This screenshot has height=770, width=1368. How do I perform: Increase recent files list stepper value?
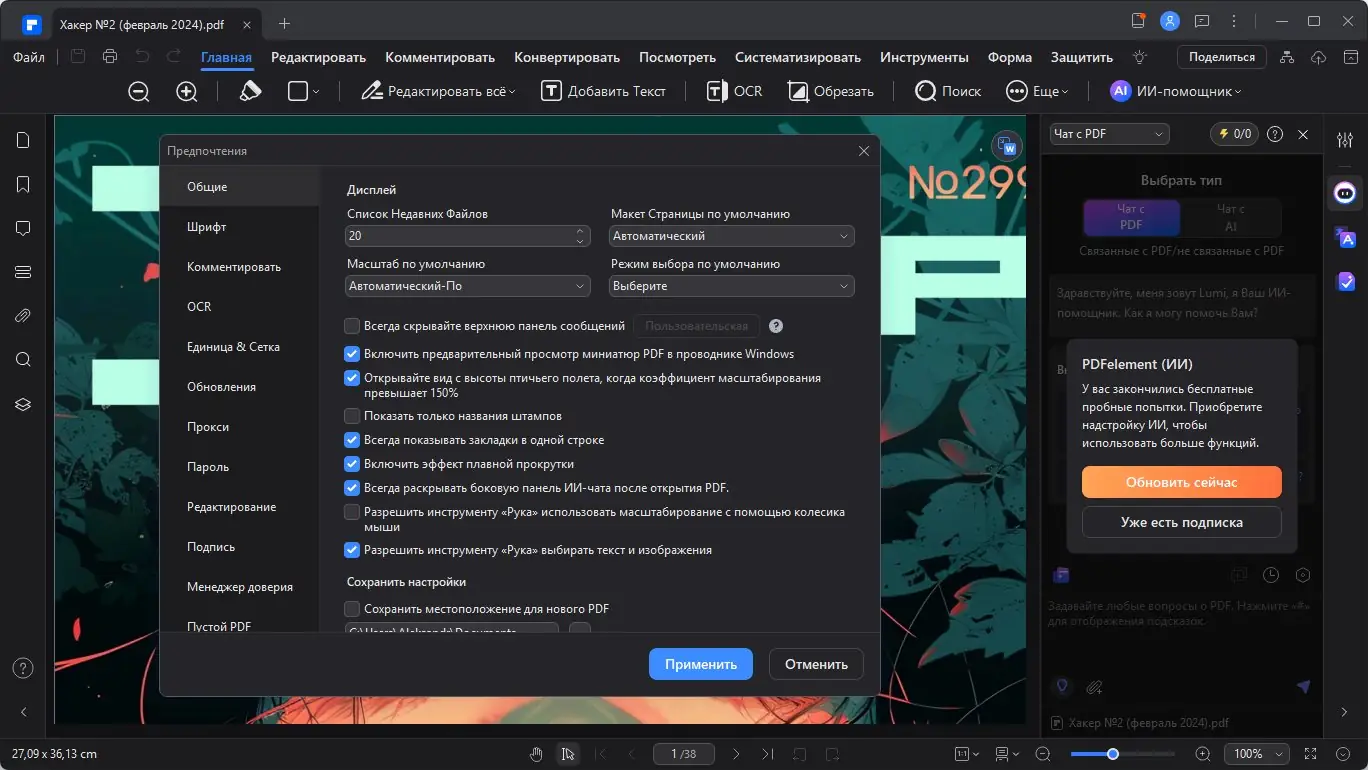(580, 231)
